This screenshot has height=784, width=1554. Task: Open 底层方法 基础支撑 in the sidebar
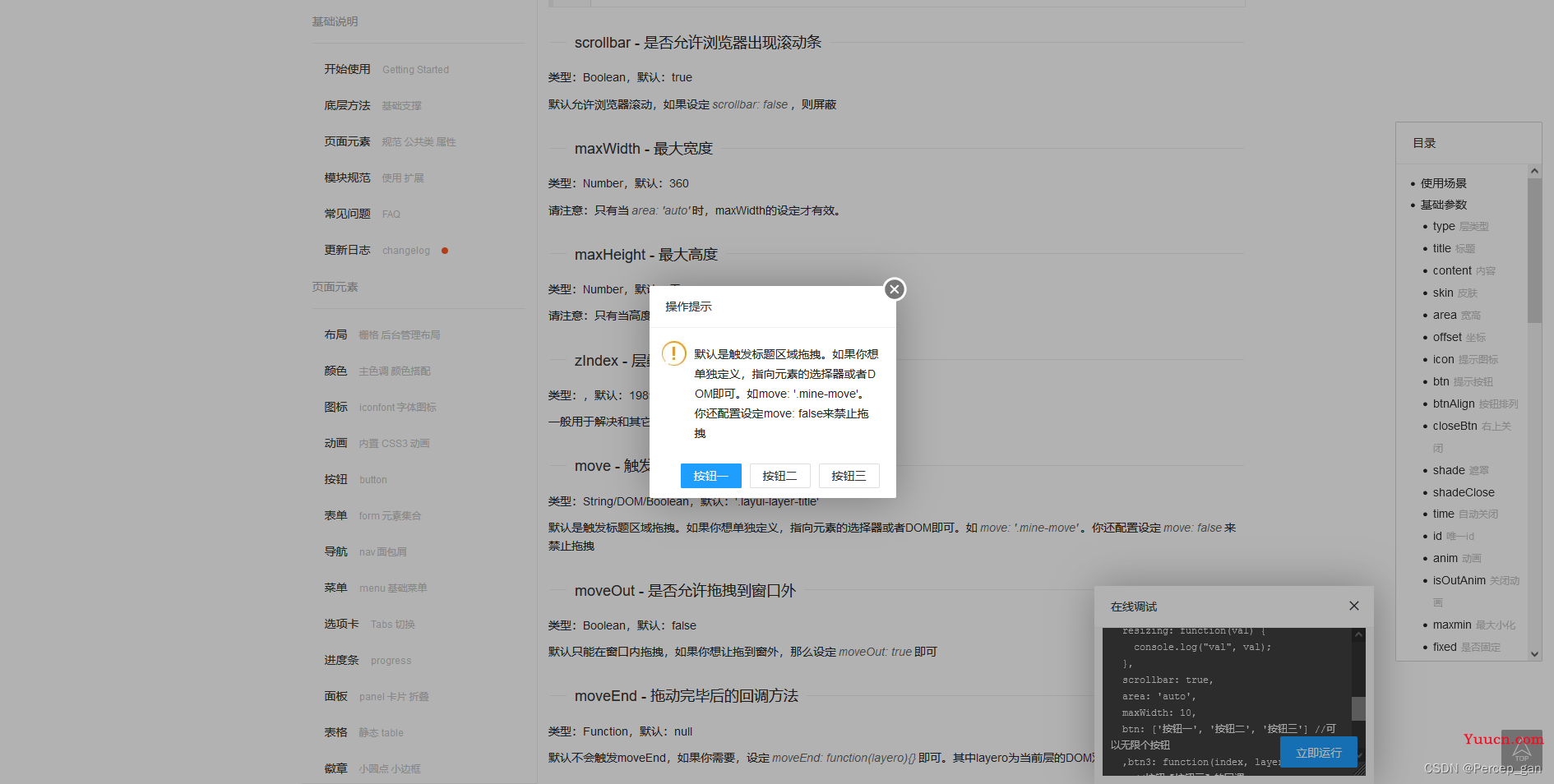coord(372,105)
